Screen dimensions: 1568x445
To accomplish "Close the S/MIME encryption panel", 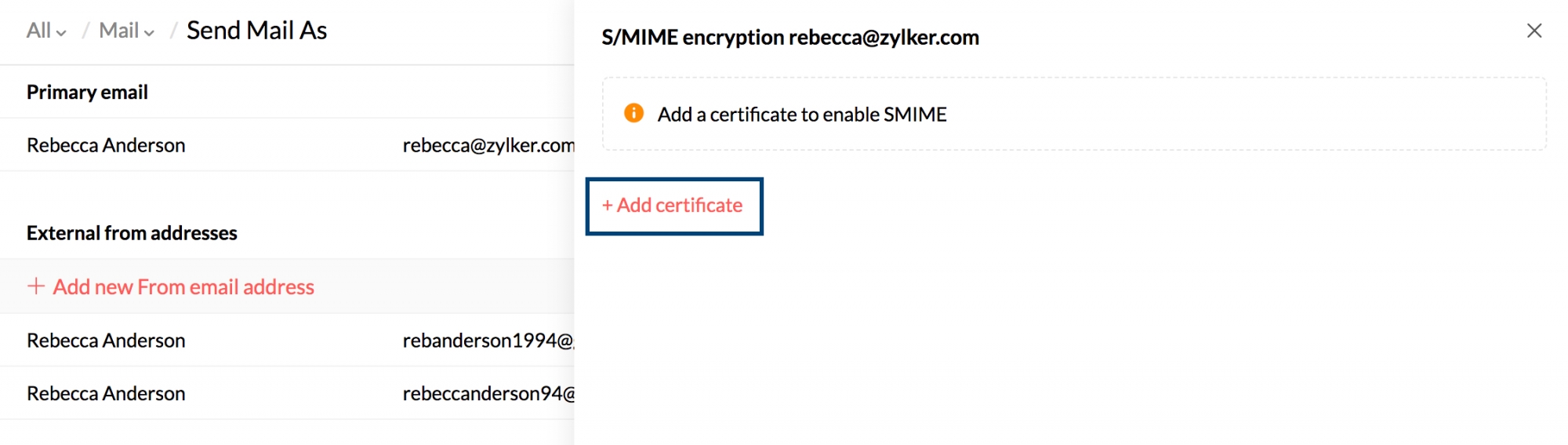I will (1534, 31).
